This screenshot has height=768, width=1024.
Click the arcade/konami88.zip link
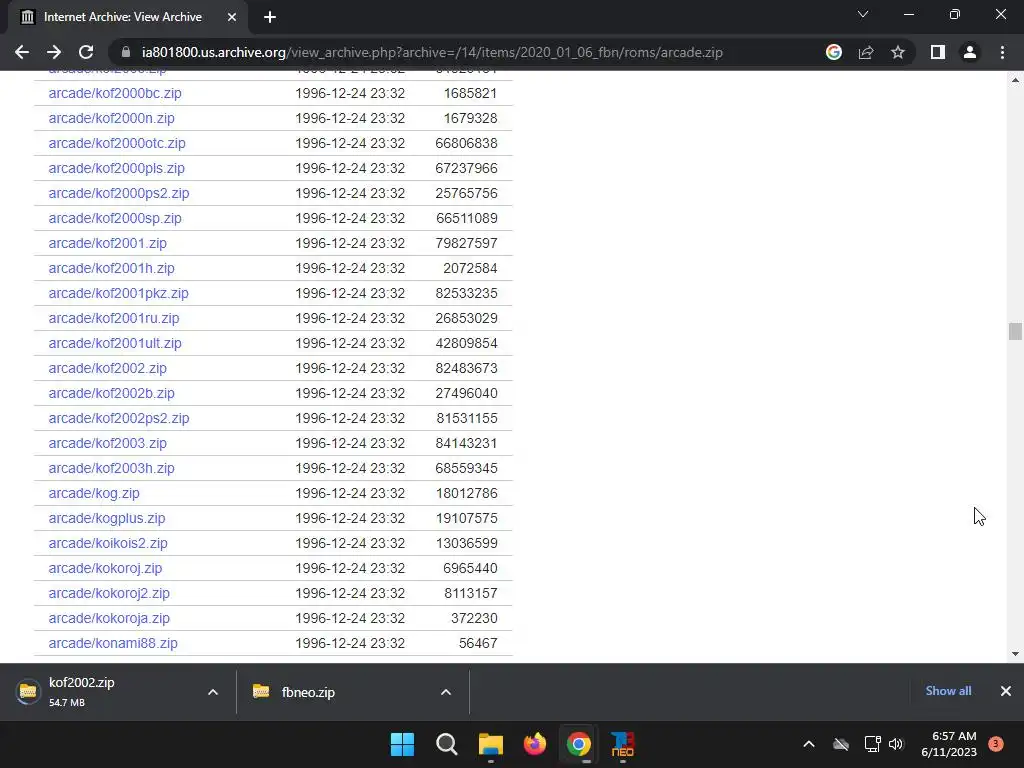tap(113, 643)
